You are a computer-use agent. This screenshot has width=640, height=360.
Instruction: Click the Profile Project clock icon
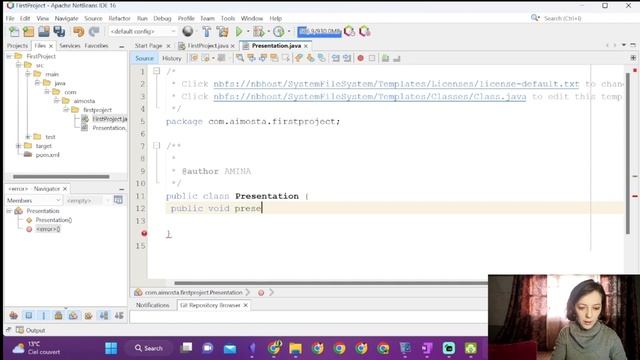(x=279, y=31)
